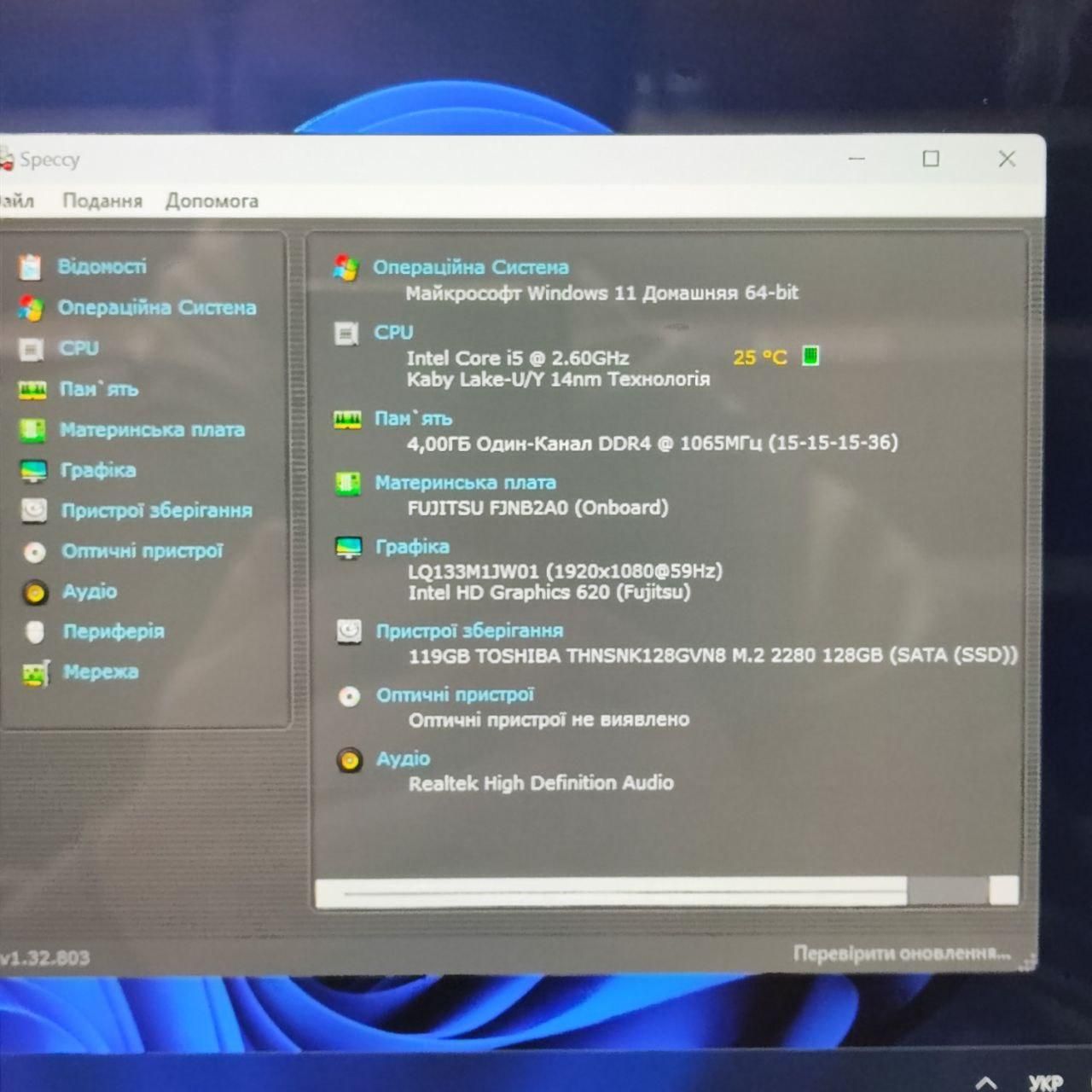1092x1092 pixels.
Task: Click the Windows 11 Домашняя 64-bit text
Action: (602, 293)
